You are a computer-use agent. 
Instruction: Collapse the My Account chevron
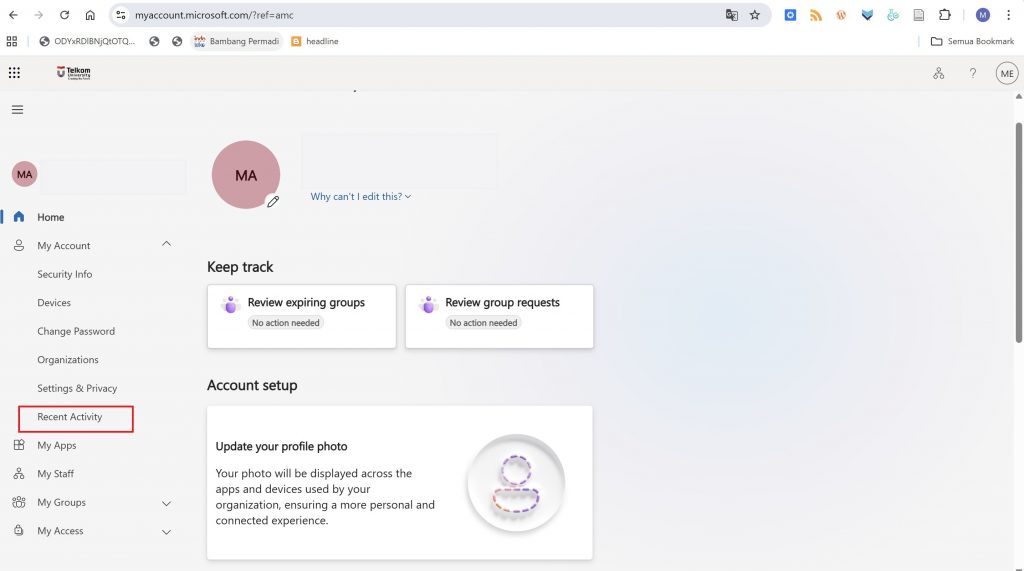[x=167, y=244]
